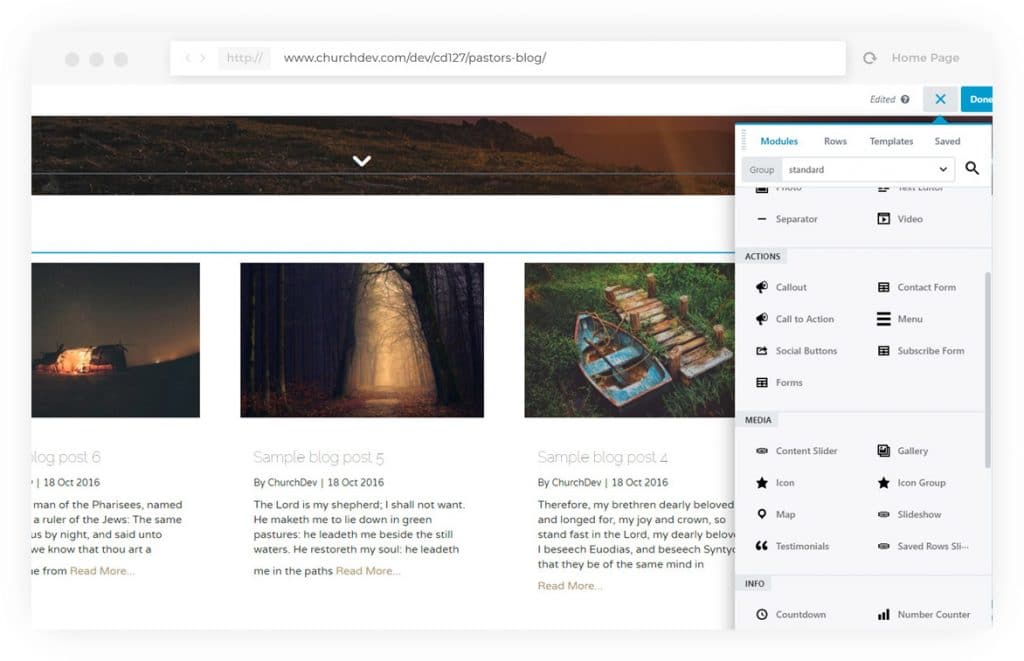Image resolution: width=1024 pixels, height=661 pixels.
Task: Add the Callout megaphone icon module
Action: tap(761, 287)
